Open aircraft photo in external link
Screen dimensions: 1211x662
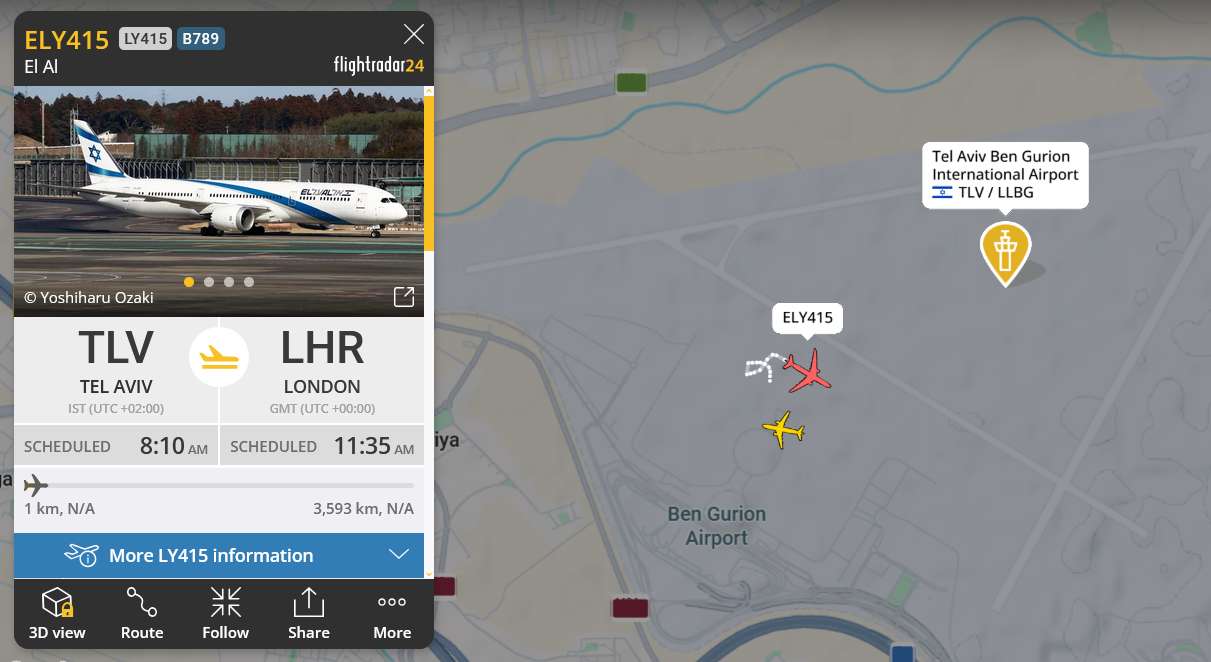tap(404, 297)
